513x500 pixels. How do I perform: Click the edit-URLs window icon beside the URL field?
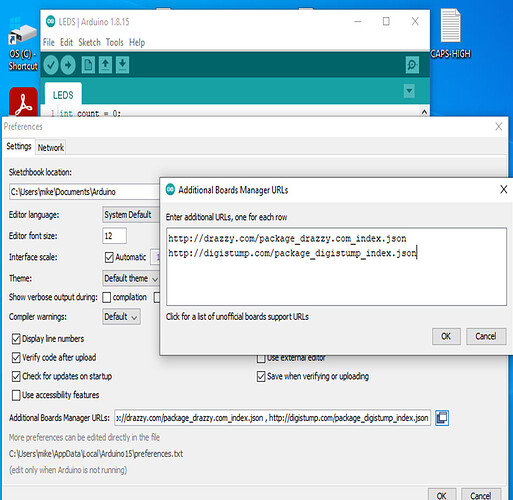(x=442, y=418)
